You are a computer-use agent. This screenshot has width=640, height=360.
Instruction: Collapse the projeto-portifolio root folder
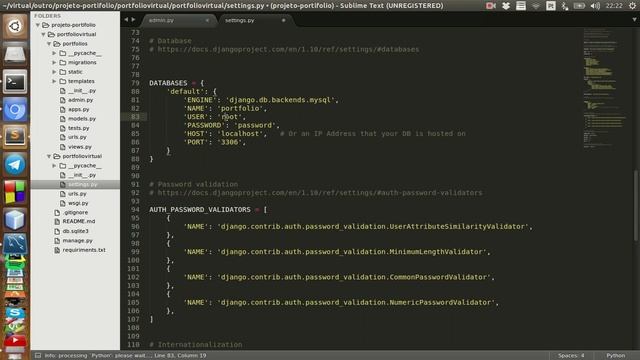click(x=38, y=25)
